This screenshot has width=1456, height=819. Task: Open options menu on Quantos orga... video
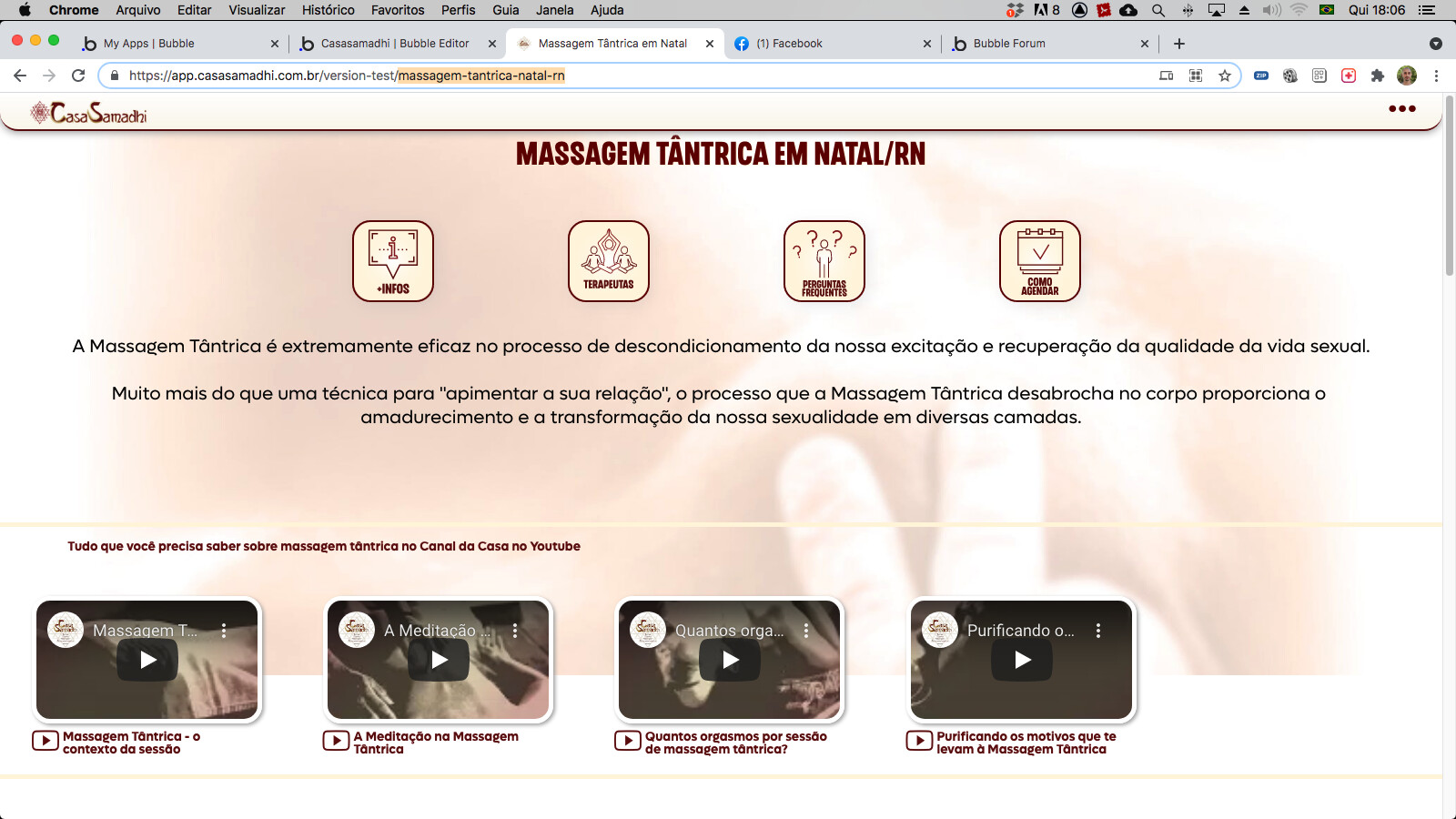pos(806,631)
